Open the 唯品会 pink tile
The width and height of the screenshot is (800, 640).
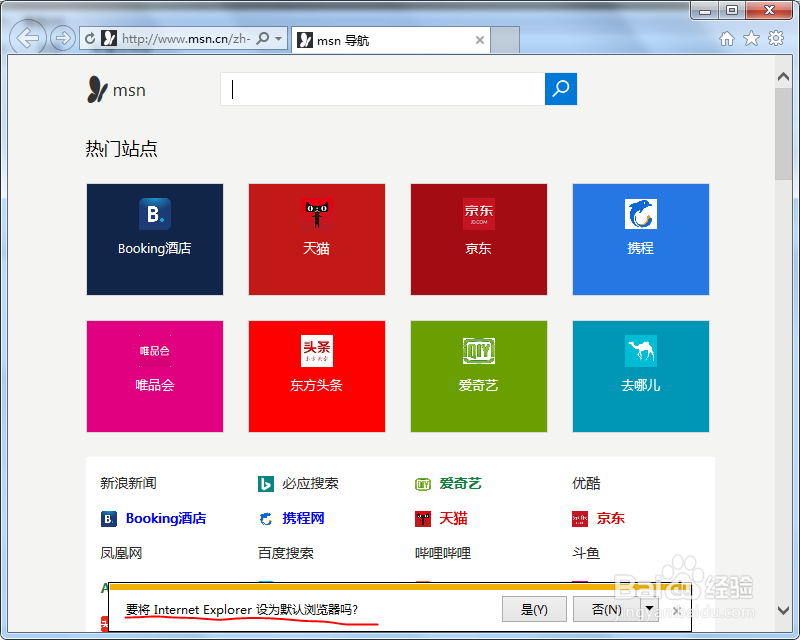pos(155,376)
